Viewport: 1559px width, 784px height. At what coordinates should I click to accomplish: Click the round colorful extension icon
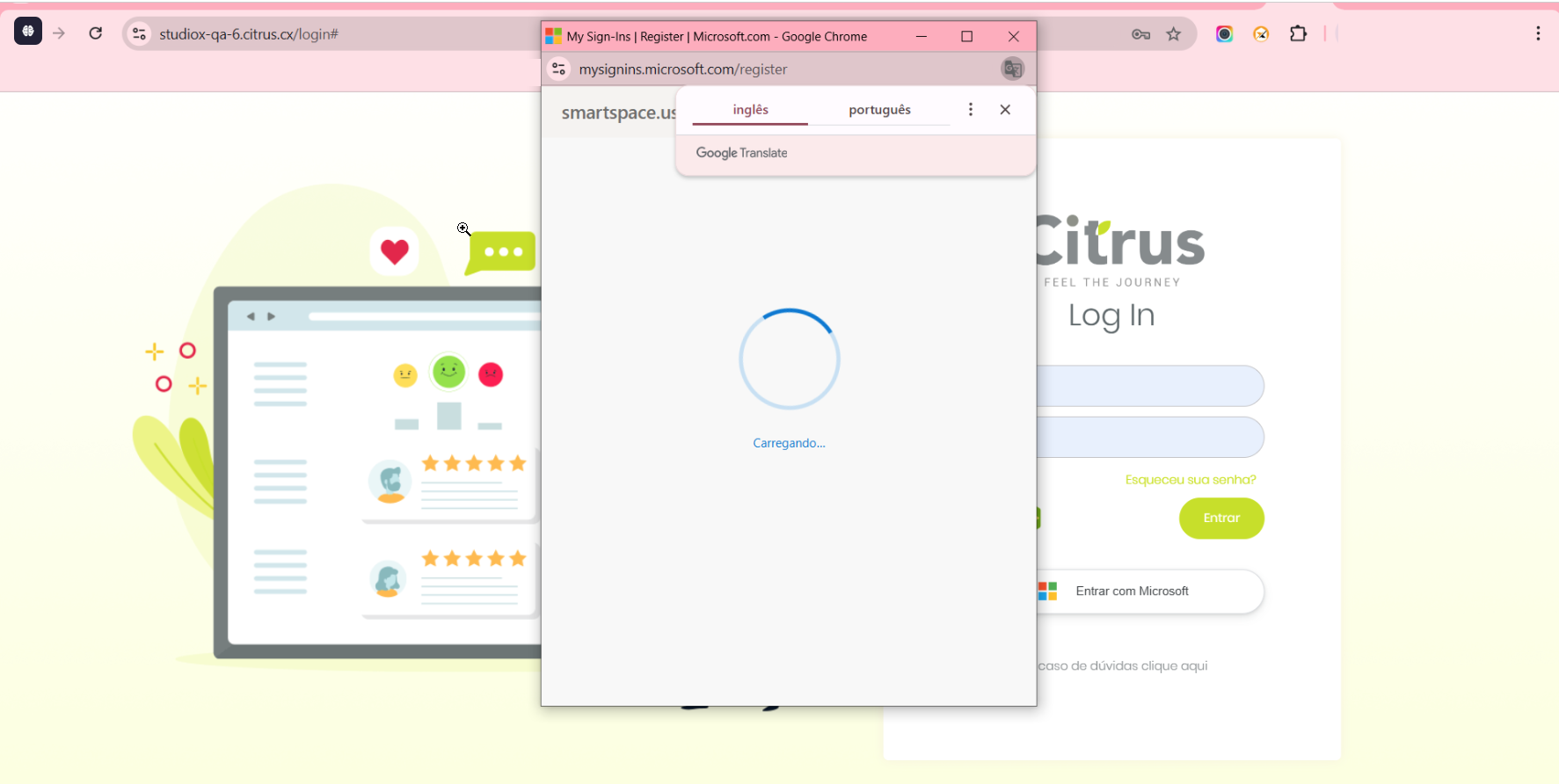(x=1224, y=34)
